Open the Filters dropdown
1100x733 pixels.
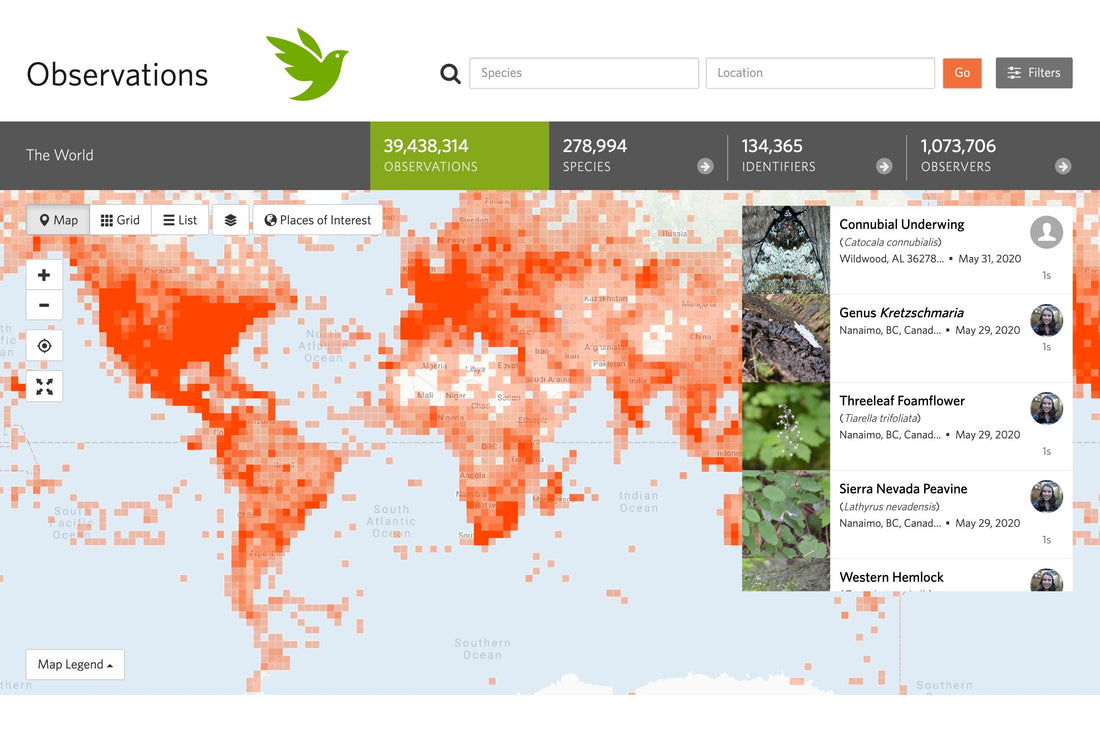coord(1034,73)
